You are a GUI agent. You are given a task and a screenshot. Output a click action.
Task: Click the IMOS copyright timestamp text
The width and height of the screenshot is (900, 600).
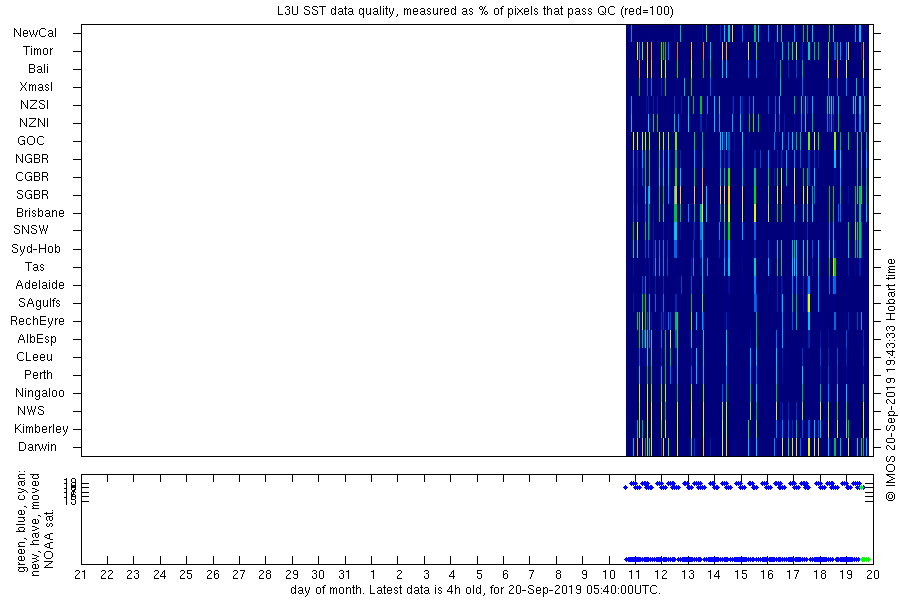pyautogui.click(x=890, y=382)
